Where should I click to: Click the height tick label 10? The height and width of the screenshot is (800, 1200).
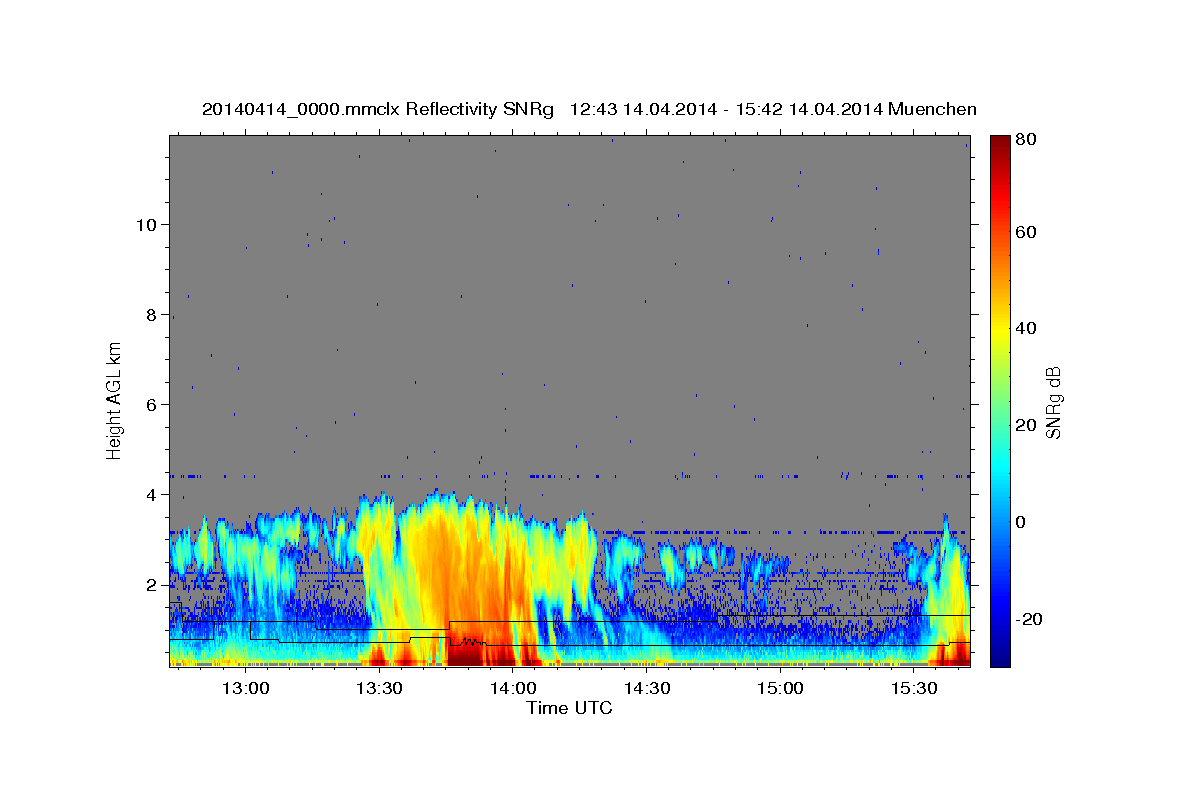coord(147,224)
